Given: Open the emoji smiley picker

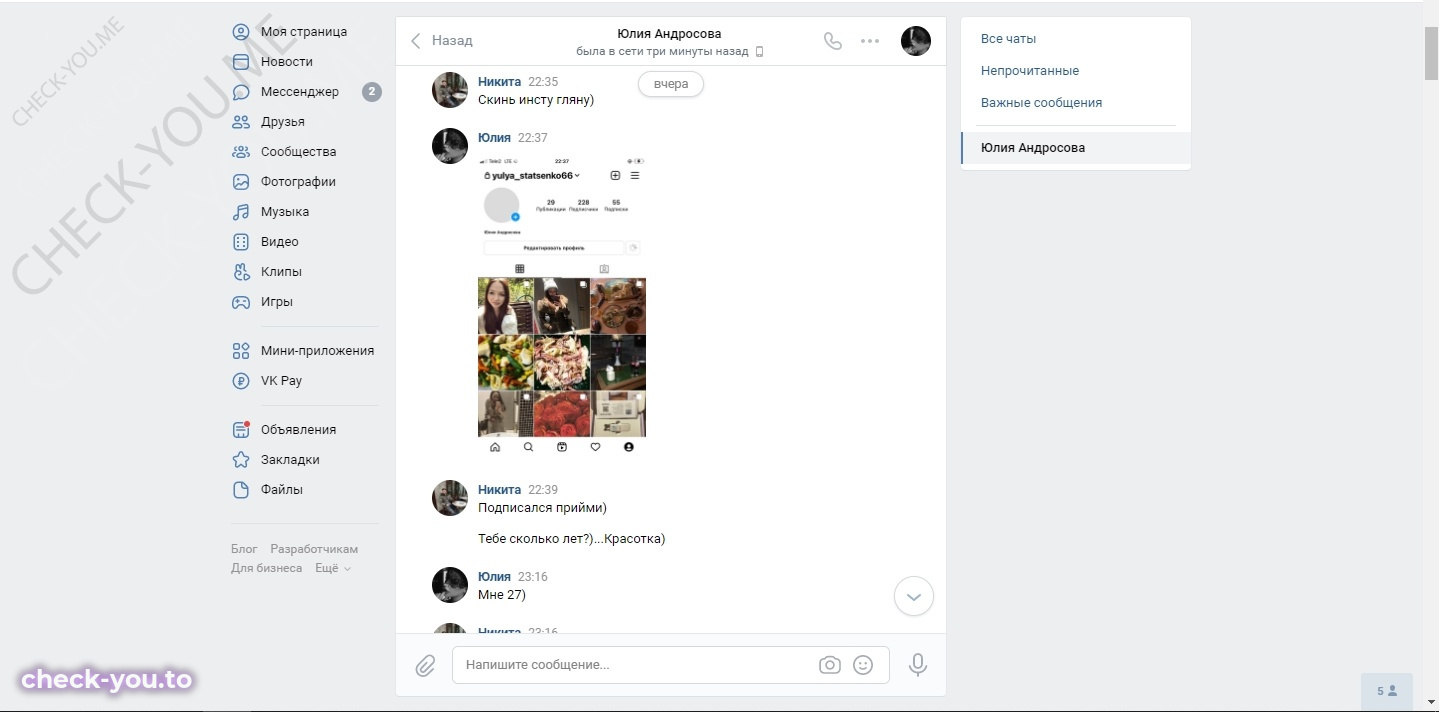Looking at the screenshot, I should click(x=863, y=665).
